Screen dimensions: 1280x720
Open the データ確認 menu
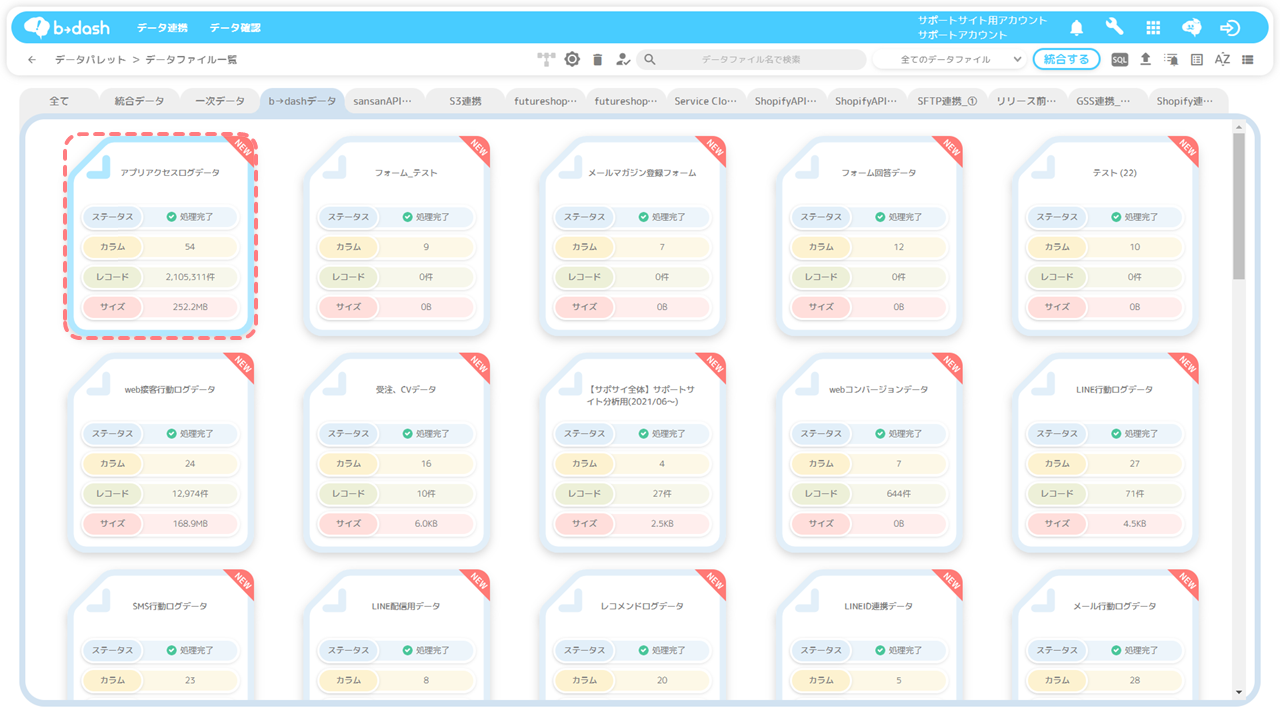pos(235,28)
